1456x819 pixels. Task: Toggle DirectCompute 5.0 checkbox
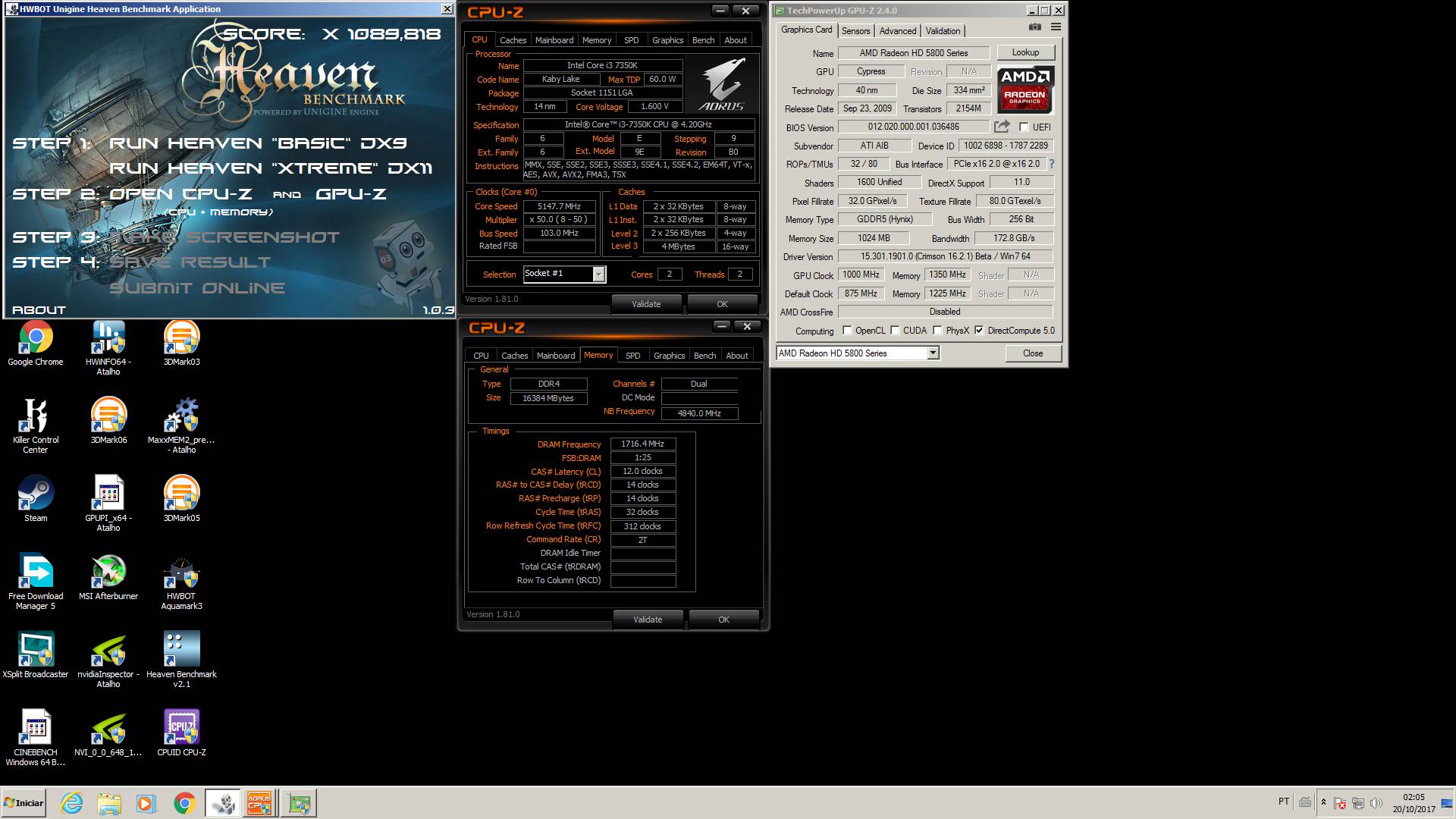point(979,331)
